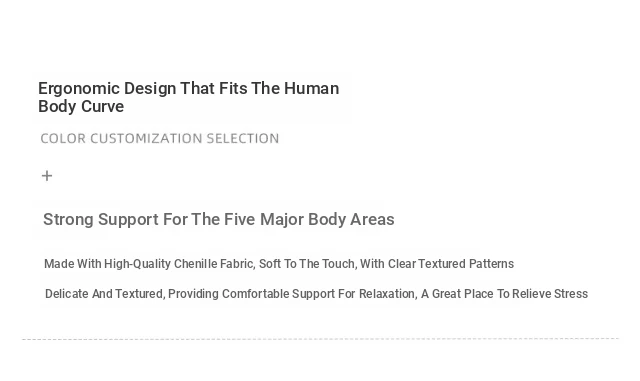Click the dashed horizontal divider line
Image resolution: width=640 pixels, height=381 pixels.
coord(320,339)
